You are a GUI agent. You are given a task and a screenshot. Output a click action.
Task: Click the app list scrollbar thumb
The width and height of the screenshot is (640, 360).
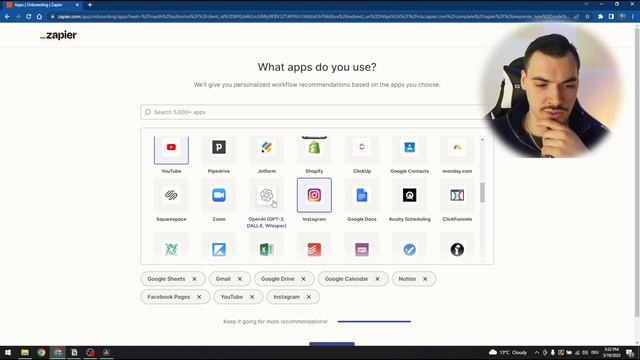[482, 192]
